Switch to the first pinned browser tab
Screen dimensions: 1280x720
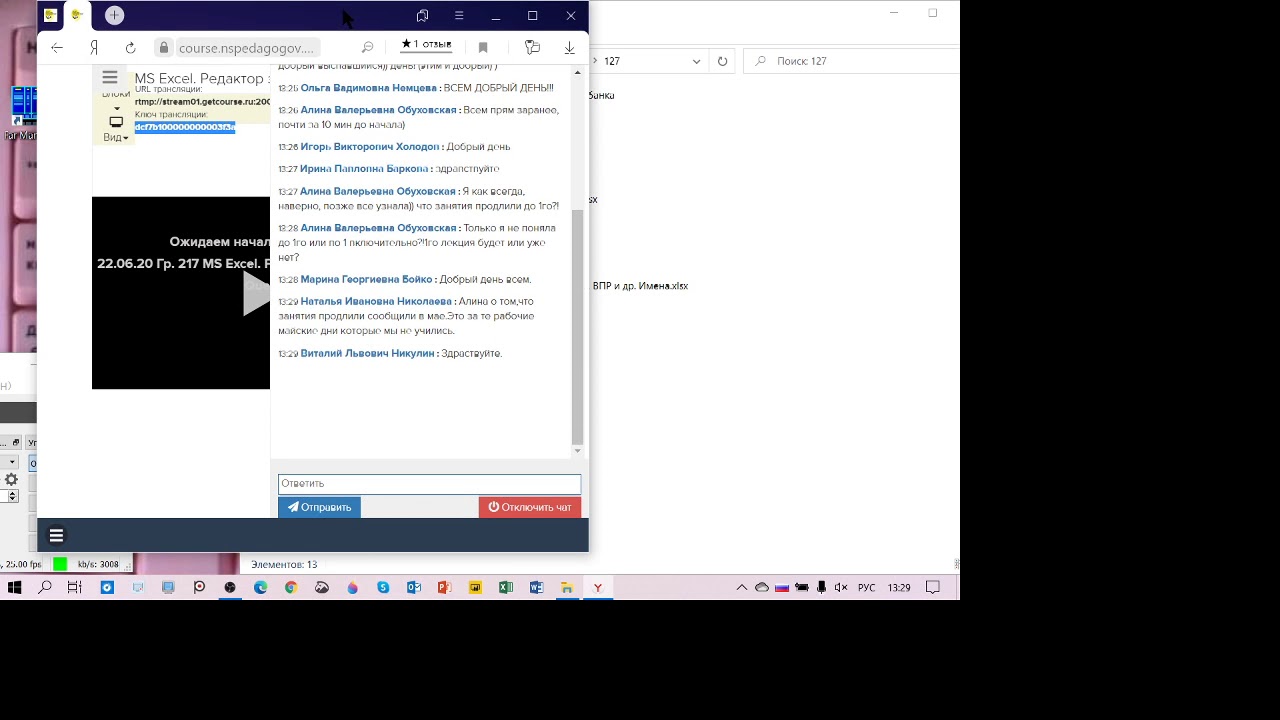click(50, 15)
